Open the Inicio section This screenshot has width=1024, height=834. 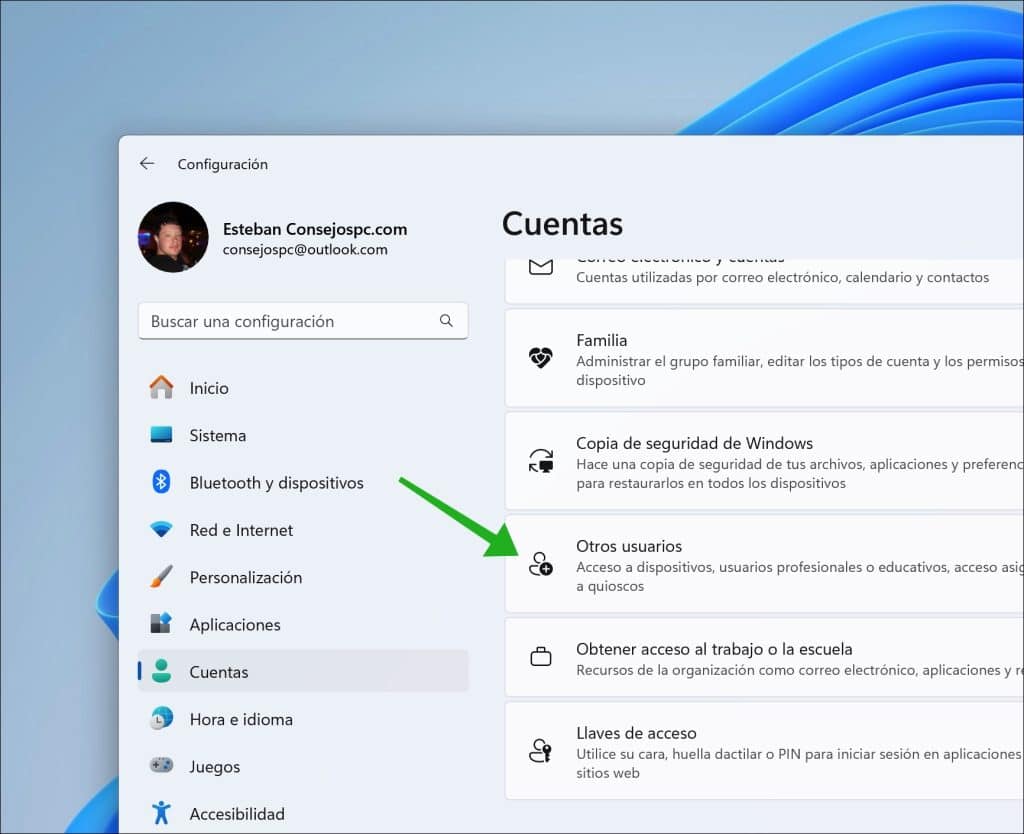coord(303,388)
